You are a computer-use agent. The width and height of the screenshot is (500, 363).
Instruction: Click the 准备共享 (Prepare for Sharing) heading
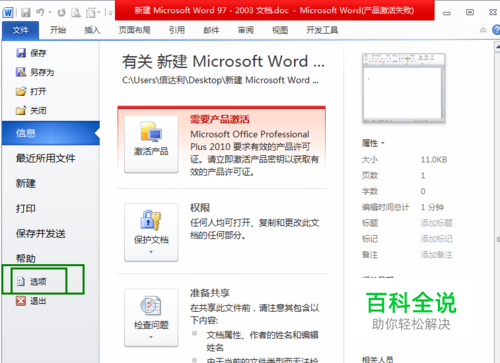pyautogui.click(x=210, y=293)
